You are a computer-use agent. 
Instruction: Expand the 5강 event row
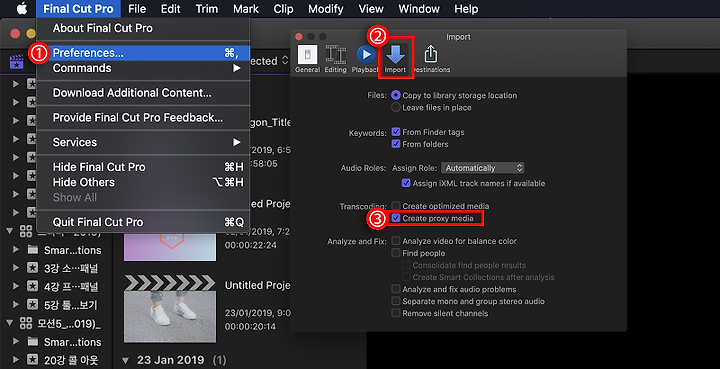coord(16,304)
